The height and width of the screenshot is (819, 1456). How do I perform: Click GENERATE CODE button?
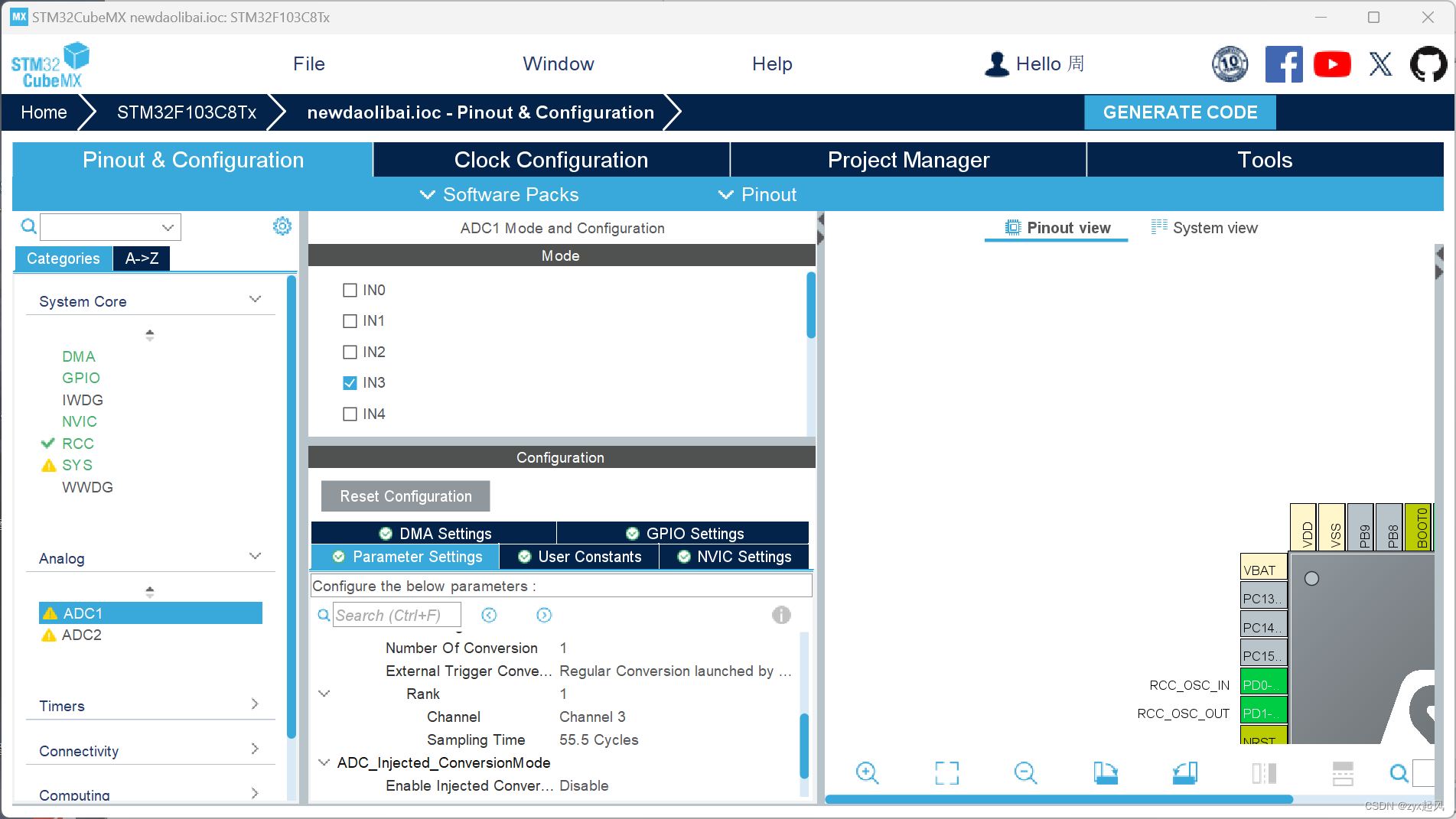tap(1180, 112)
